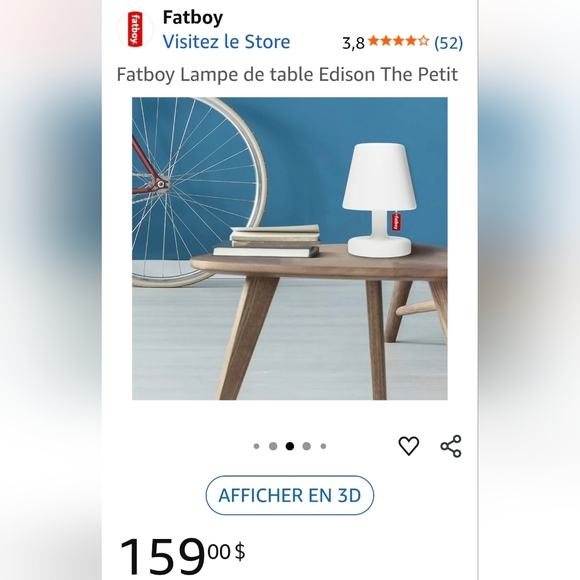Click the 3,8 rating score

coord(353,43)
